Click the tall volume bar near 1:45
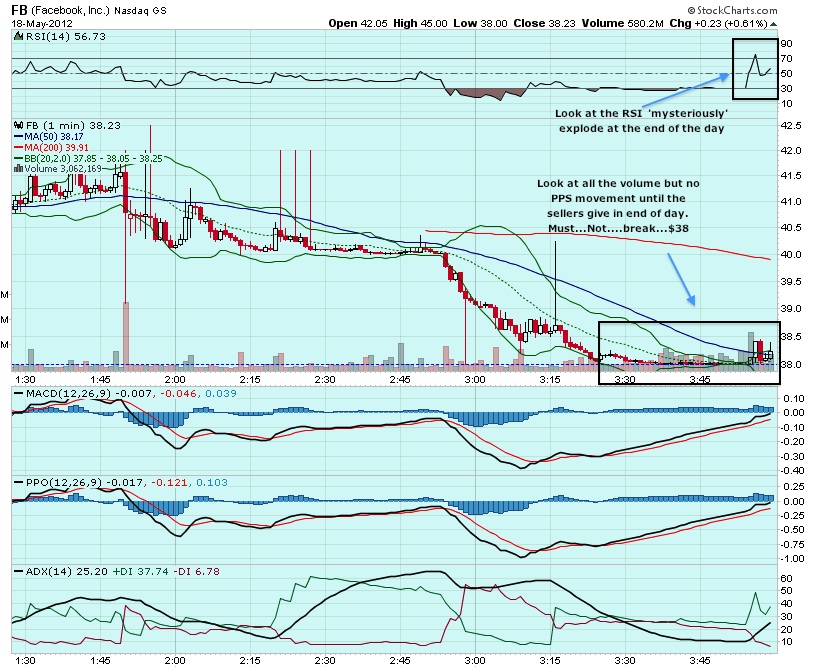Viewport: 815px width, 671px height. tap(126, 335)
